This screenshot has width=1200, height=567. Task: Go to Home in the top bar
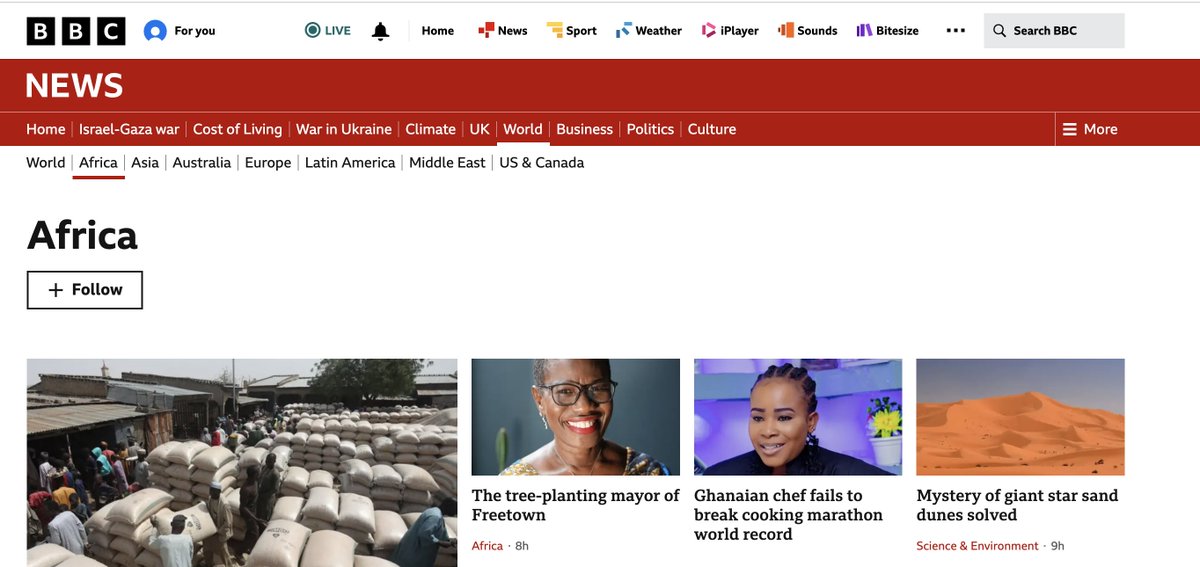coord(438,31)
